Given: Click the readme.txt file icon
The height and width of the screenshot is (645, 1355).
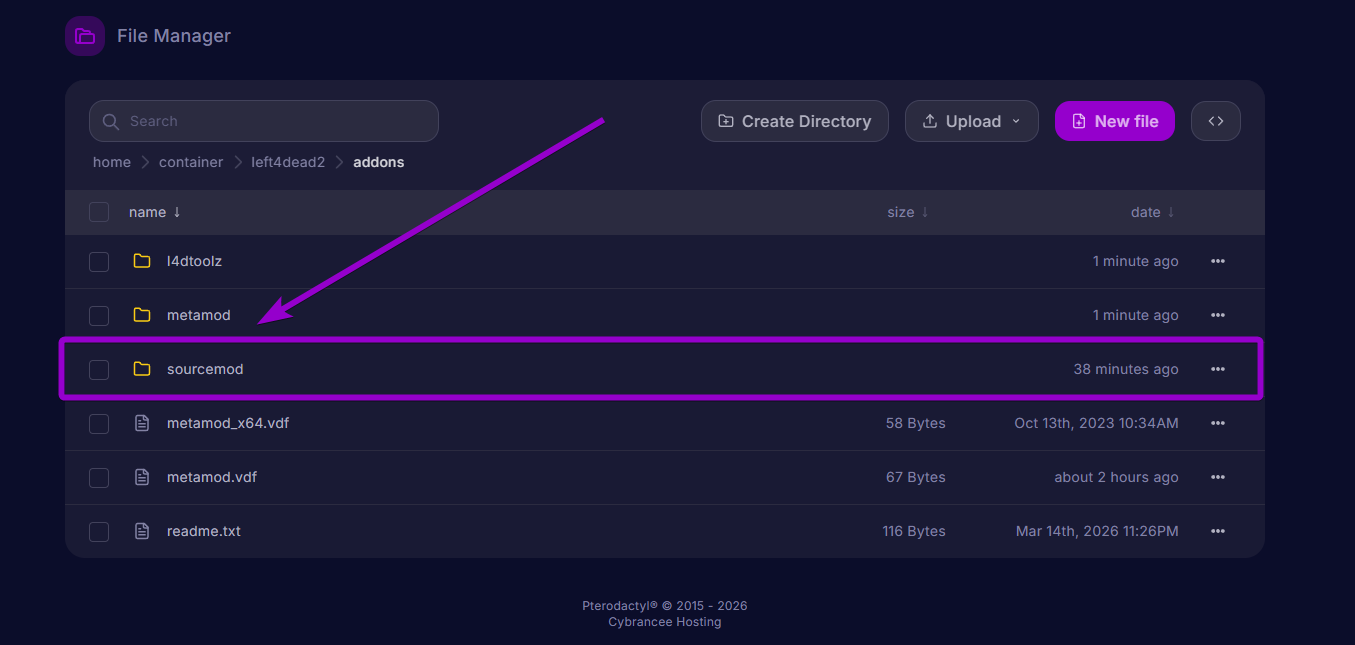Looking at the screenshot, I should (142, 531).
